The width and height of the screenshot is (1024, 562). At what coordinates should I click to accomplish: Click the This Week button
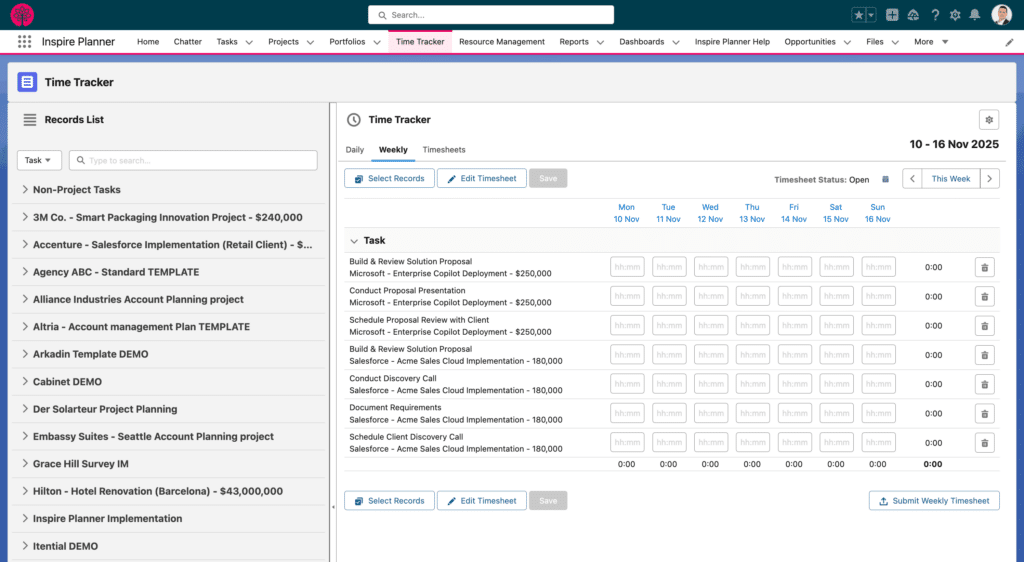click(x=951, y=179)
